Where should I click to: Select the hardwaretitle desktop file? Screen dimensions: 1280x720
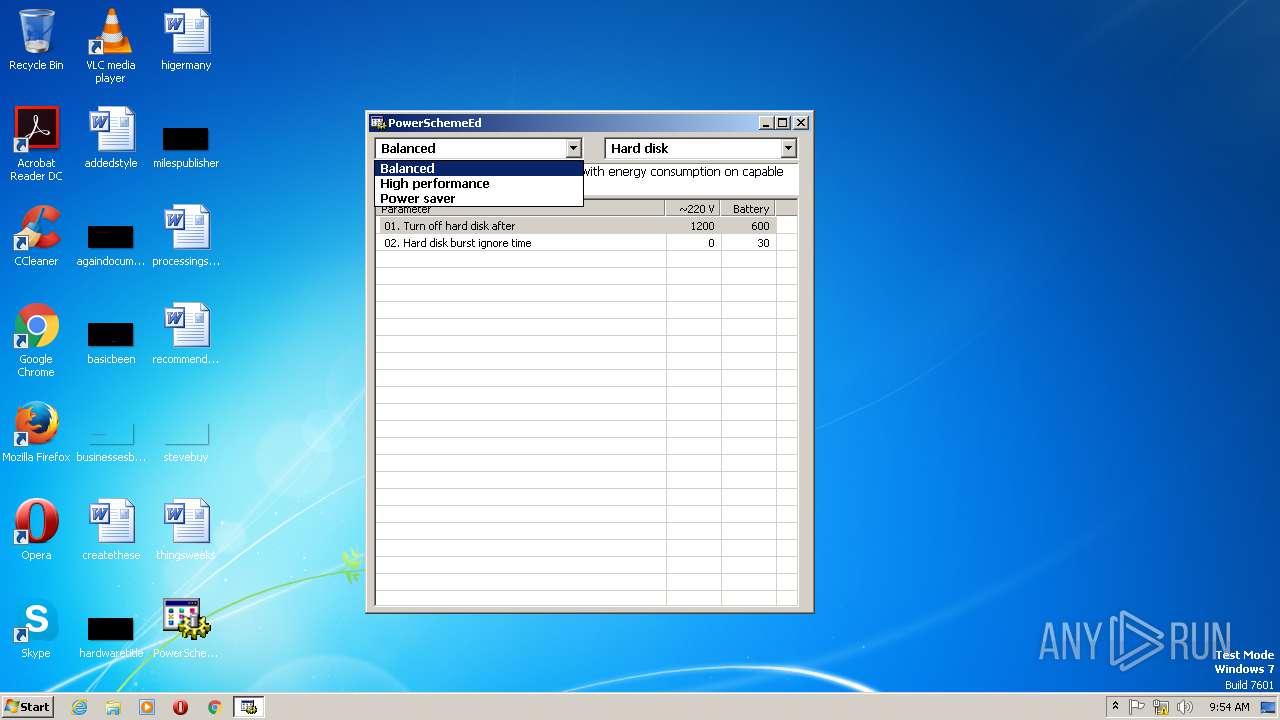click(111, 636)
